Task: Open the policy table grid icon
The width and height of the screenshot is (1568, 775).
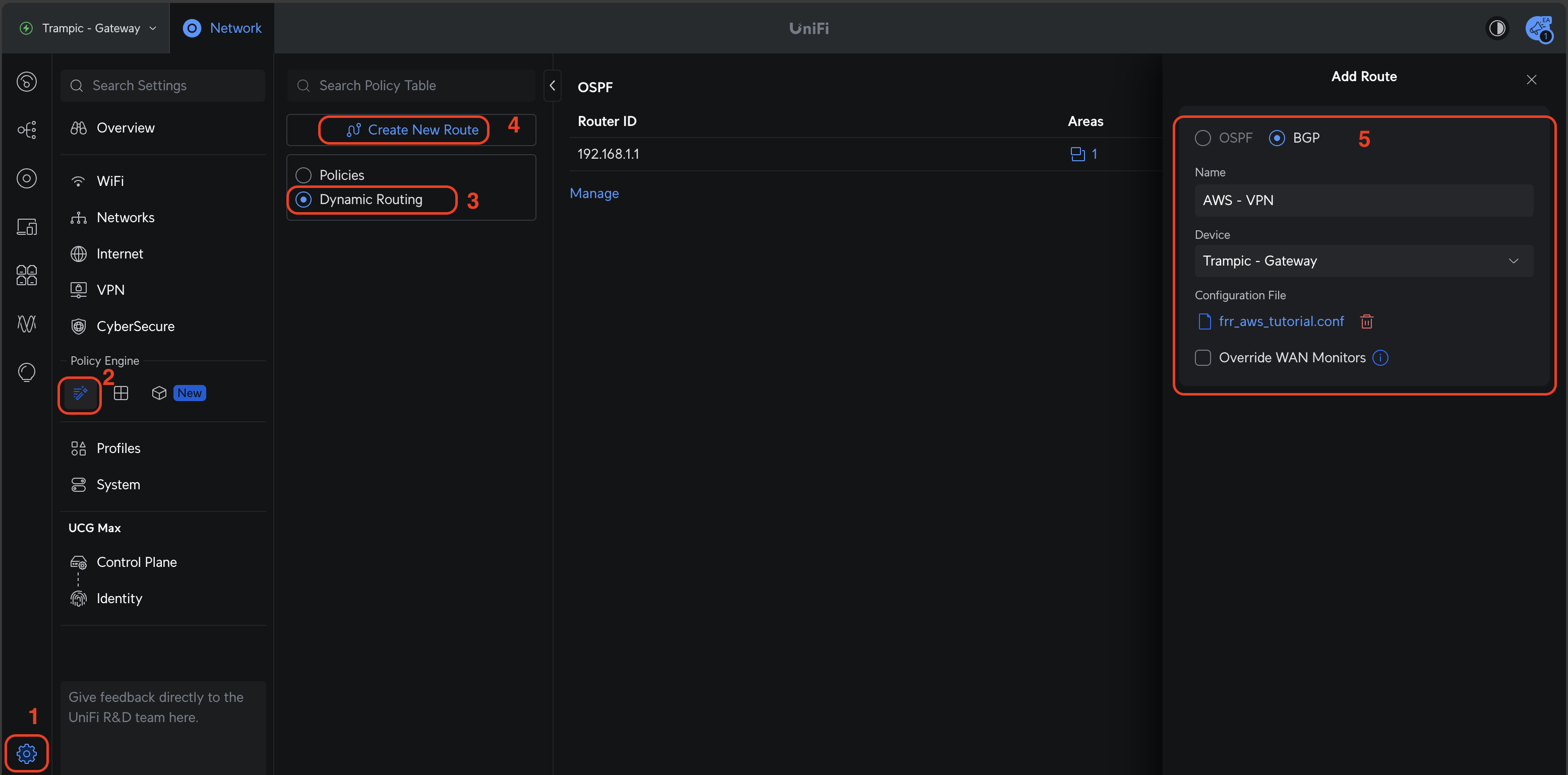Action: pos(121,393)
